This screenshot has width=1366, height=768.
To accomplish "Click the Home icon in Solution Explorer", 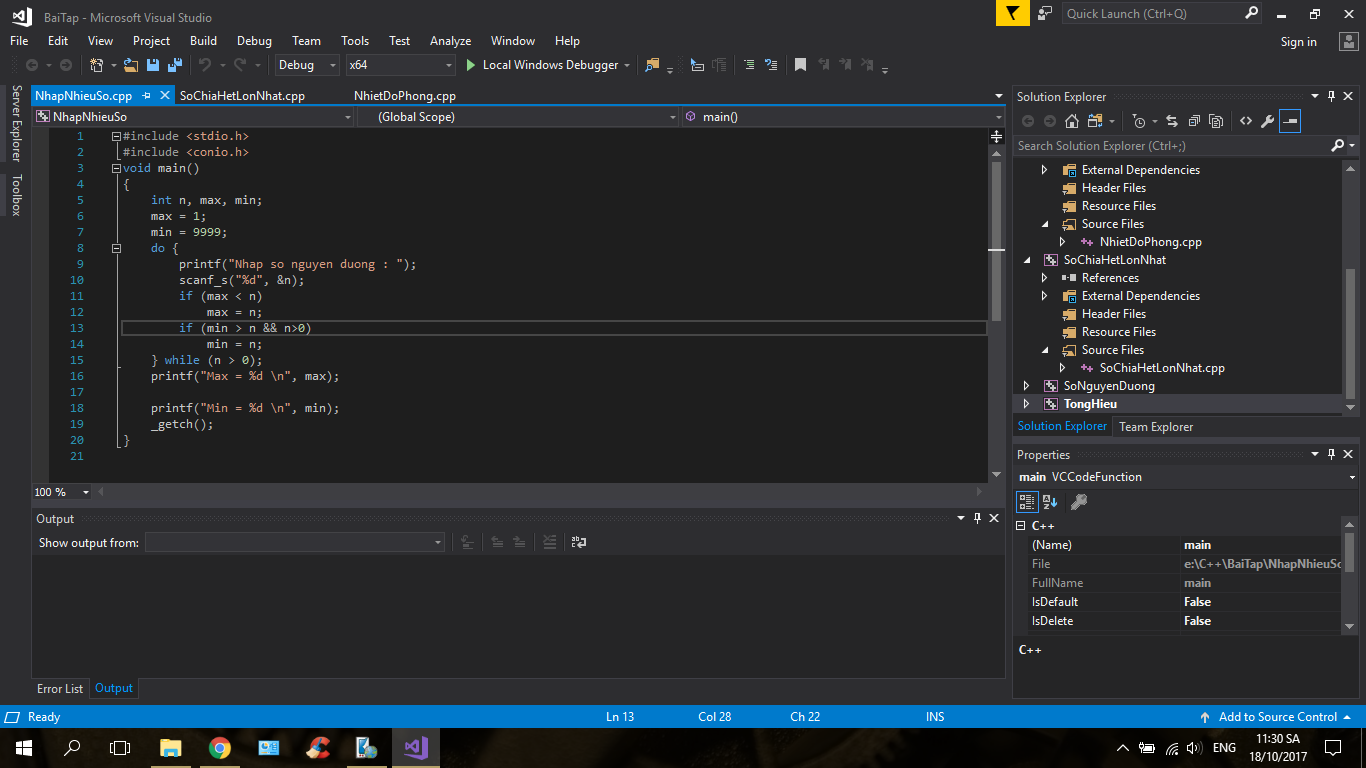I will 1072,121.
